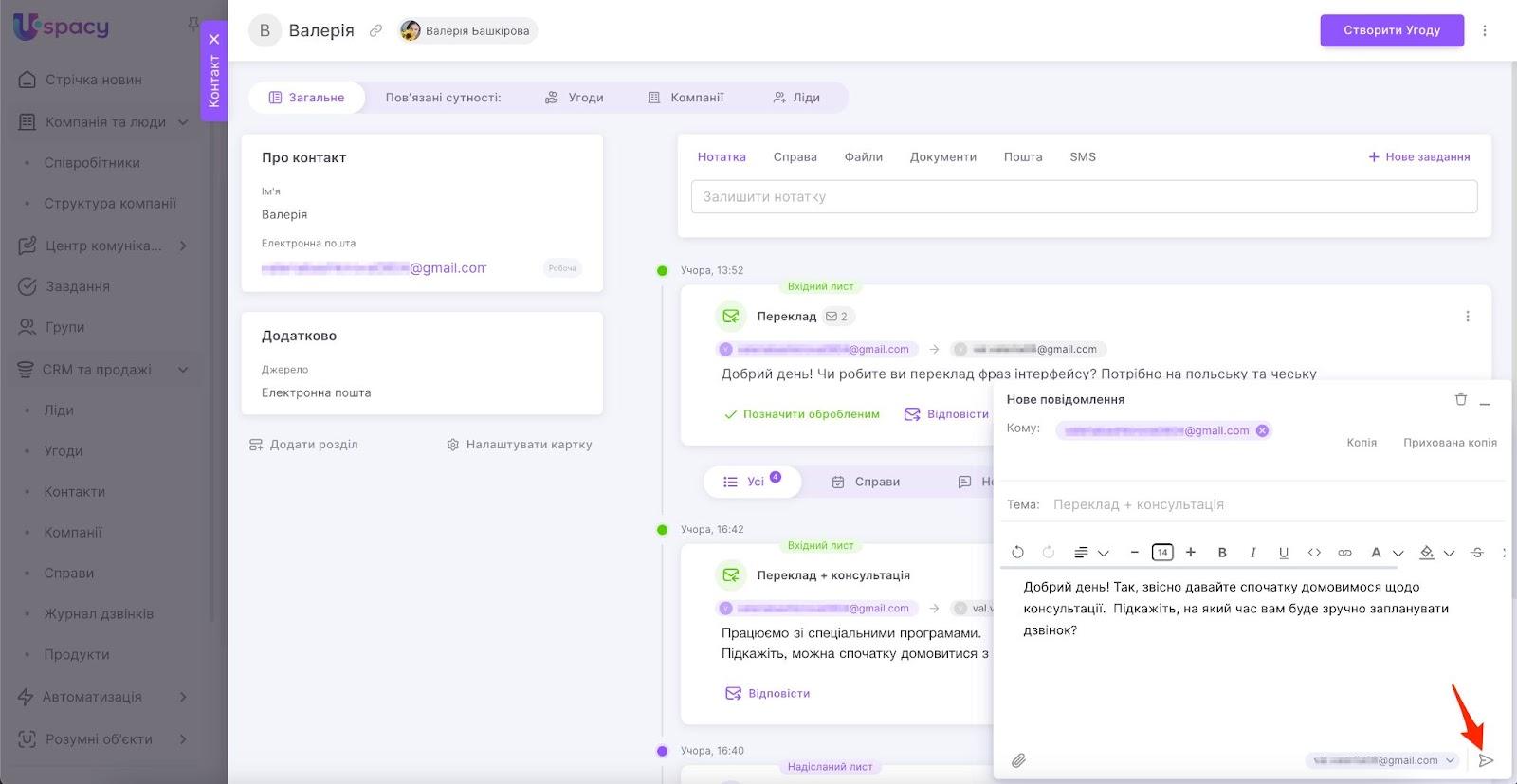
Task: Click Додати розділ
Action: (x=303, y=445)
